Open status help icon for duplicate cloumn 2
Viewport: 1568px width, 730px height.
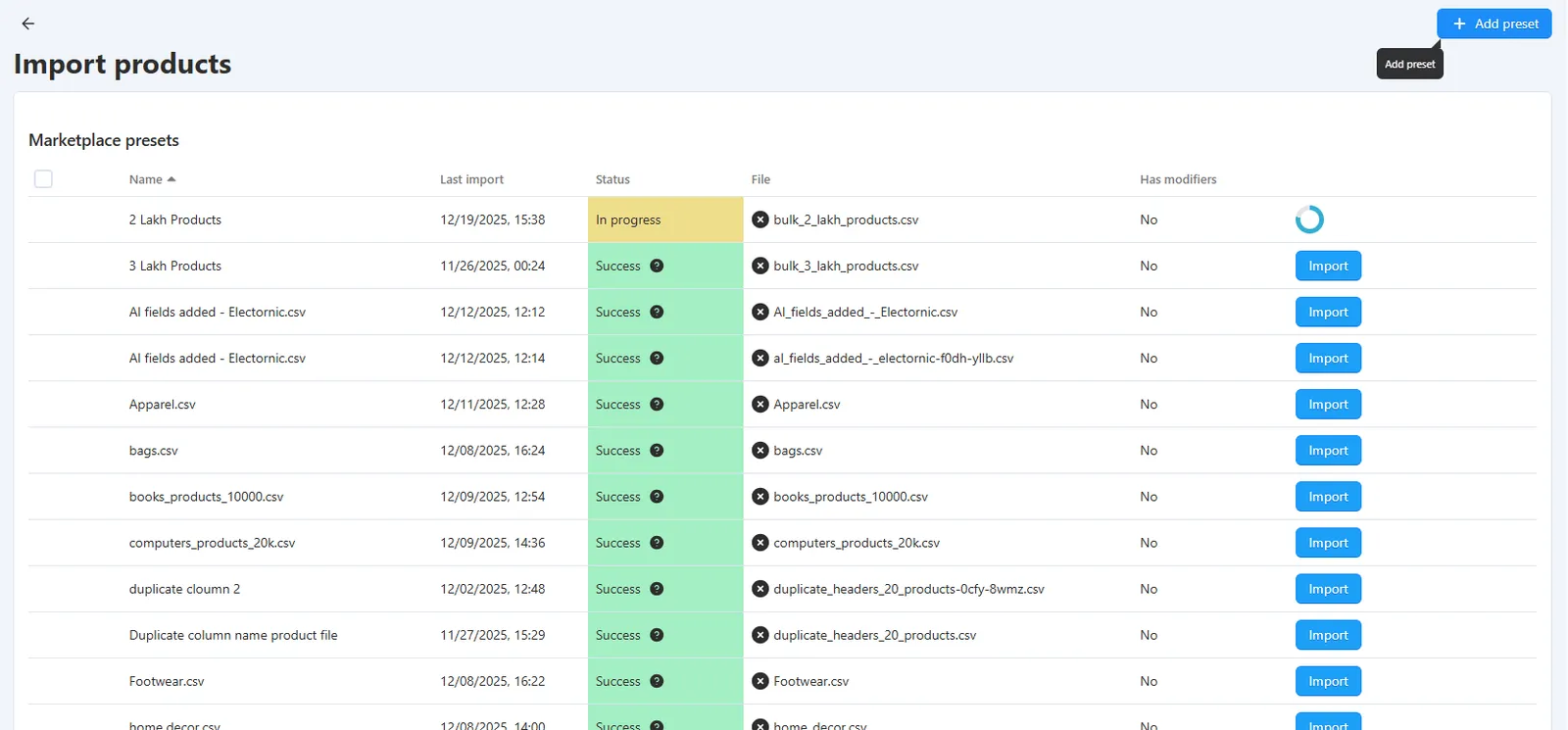click(x=657, y=589)
